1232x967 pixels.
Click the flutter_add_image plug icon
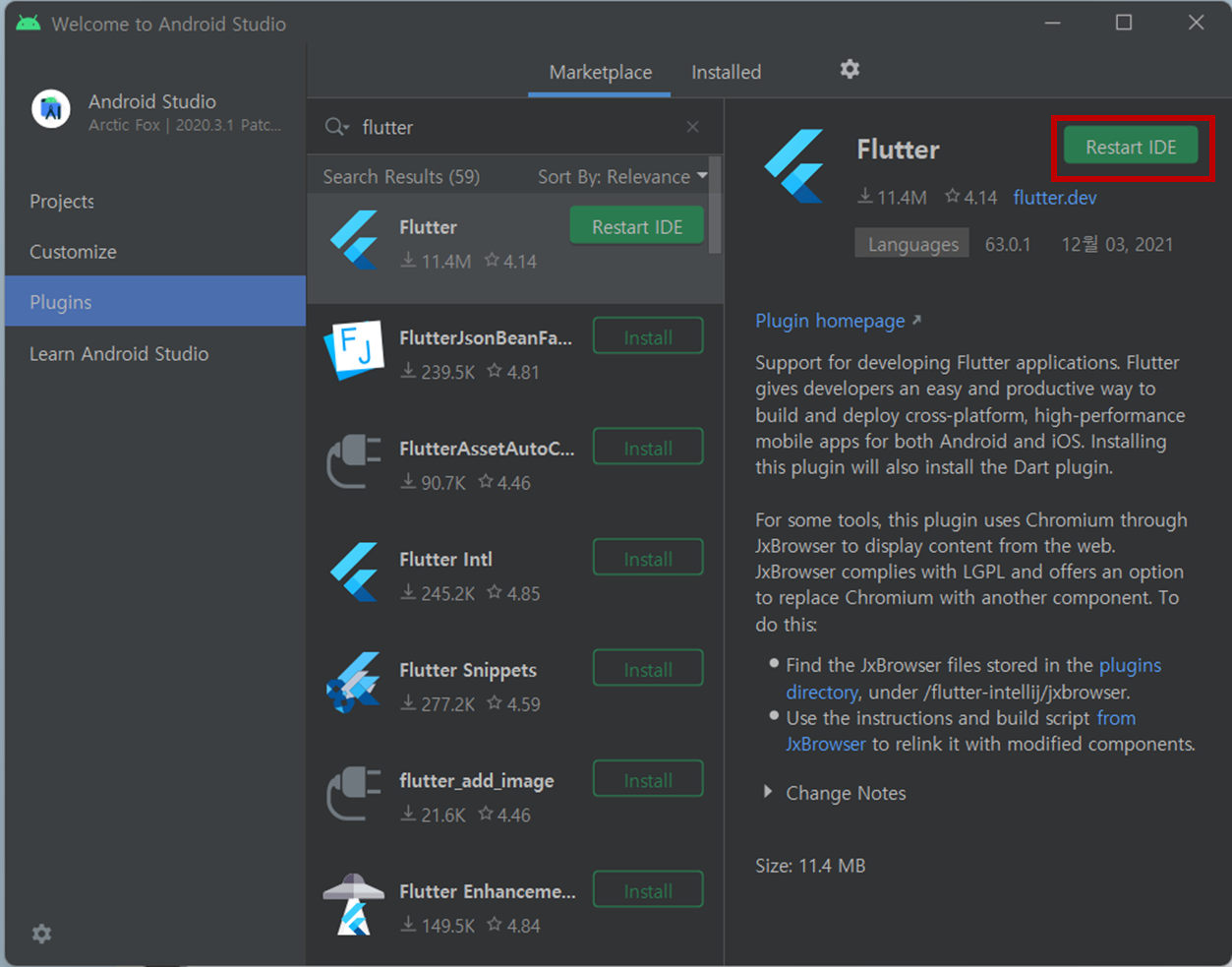point(353,794)
